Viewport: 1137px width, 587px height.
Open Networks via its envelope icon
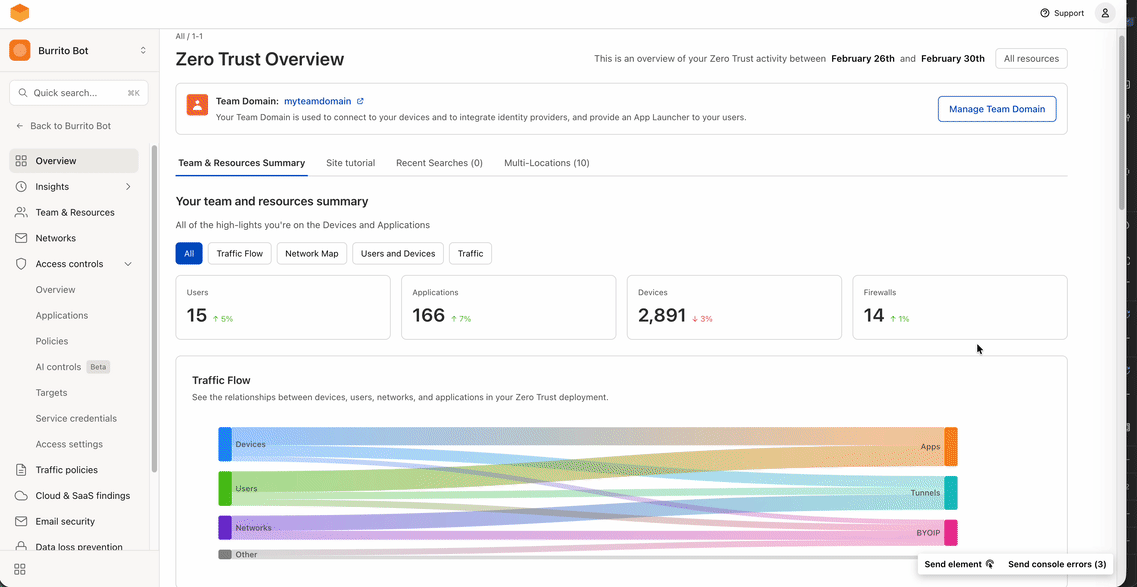[x=21, y=238]
